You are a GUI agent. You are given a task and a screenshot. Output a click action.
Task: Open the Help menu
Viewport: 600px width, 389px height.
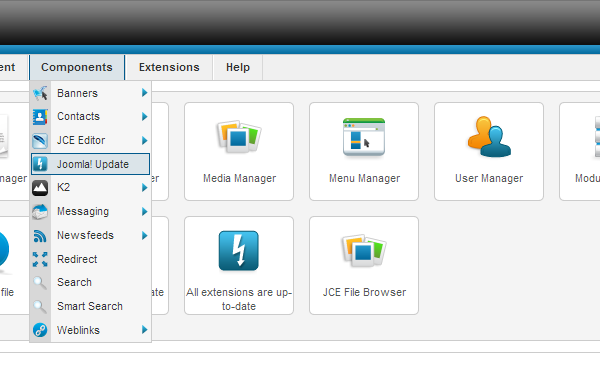238,67
